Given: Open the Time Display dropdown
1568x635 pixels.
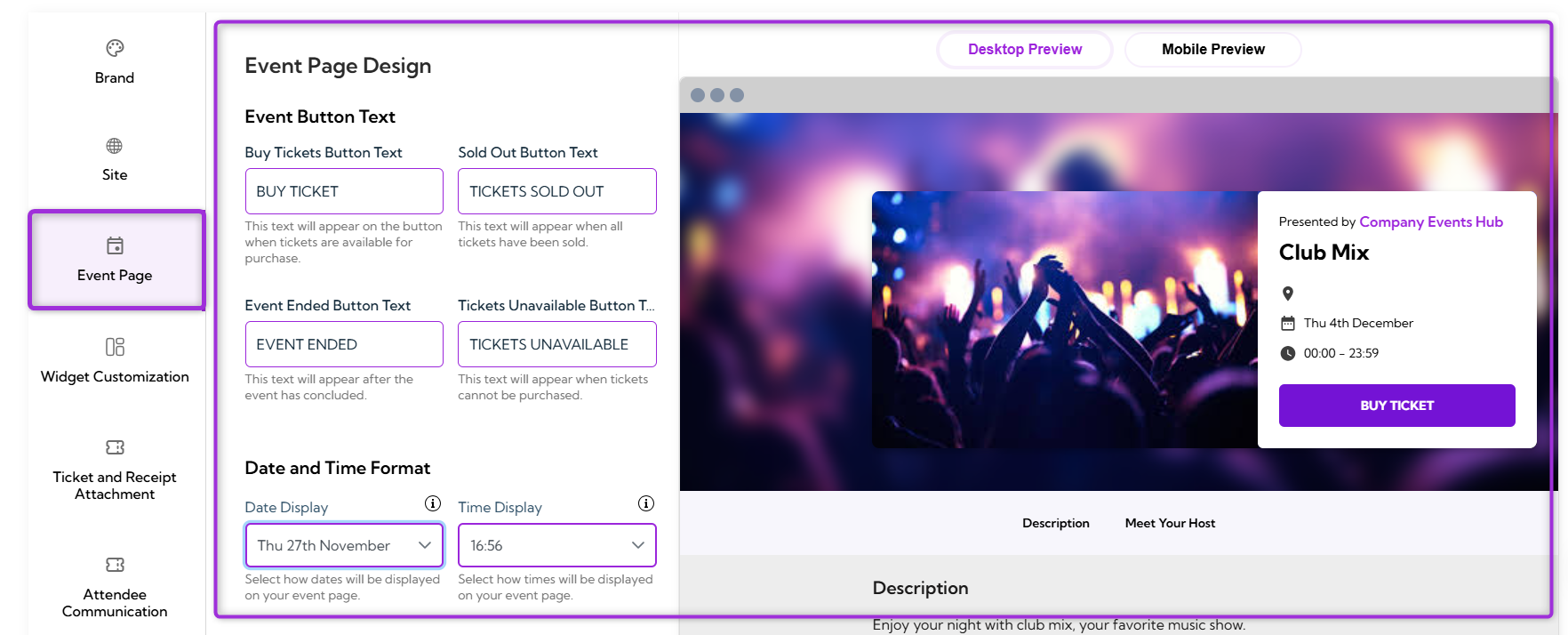Looking at the screenshot, I should click(557, 545).
